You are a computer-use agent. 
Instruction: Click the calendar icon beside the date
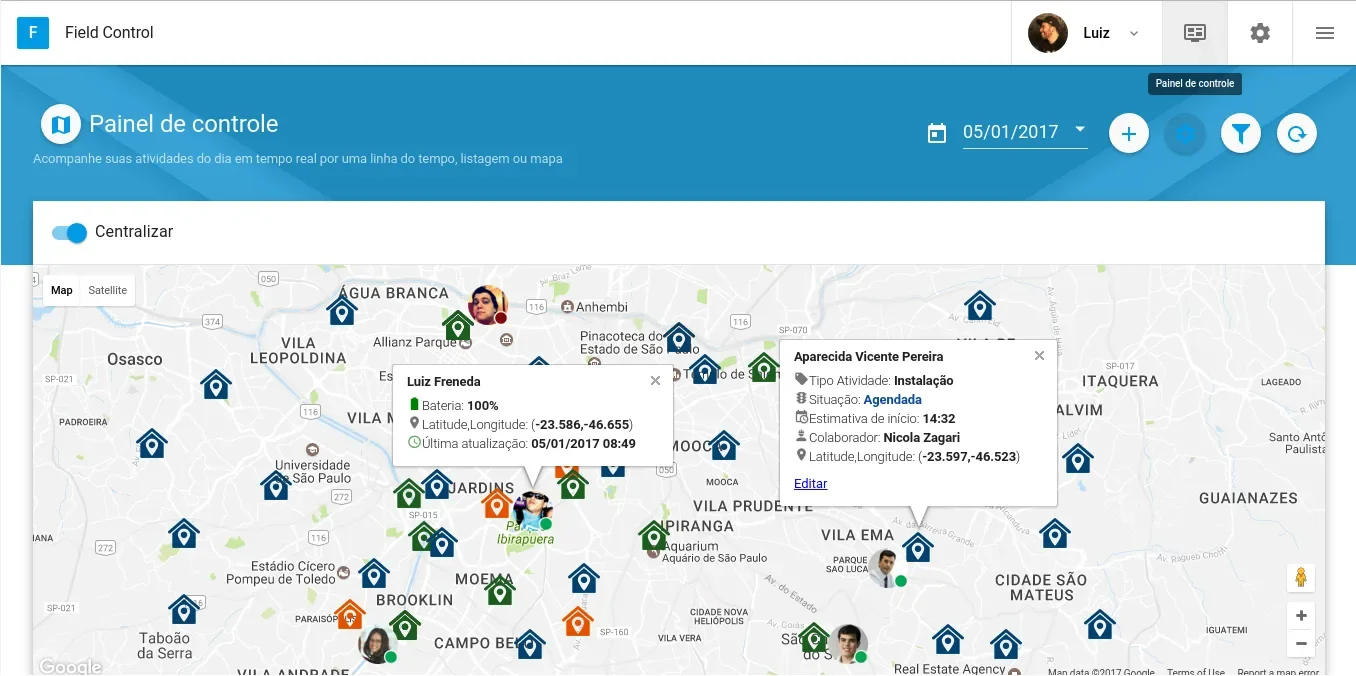pos(937,133)
